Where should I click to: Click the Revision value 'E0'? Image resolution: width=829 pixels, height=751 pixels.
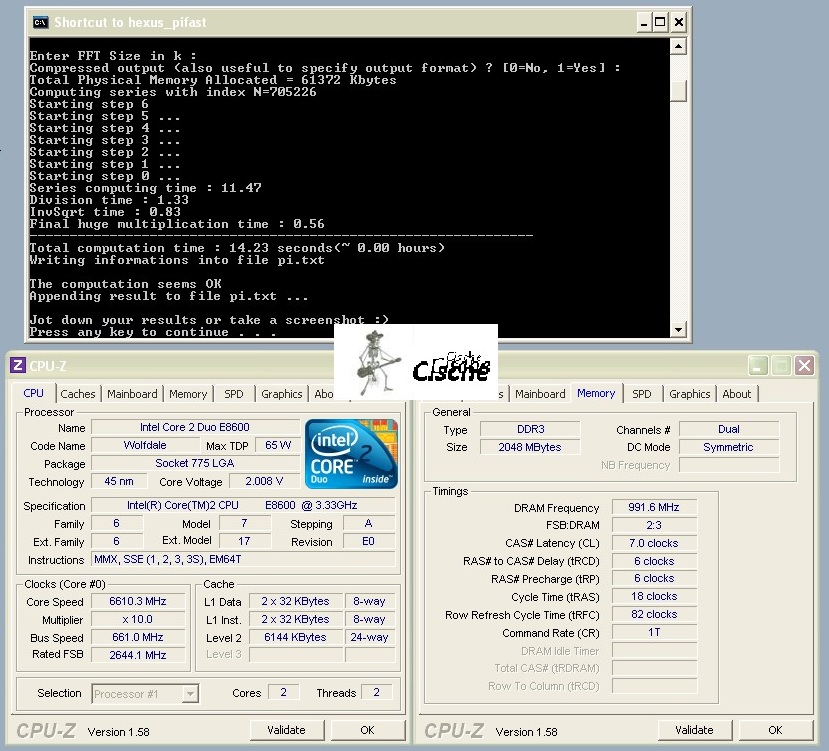[x=369, y=542]
